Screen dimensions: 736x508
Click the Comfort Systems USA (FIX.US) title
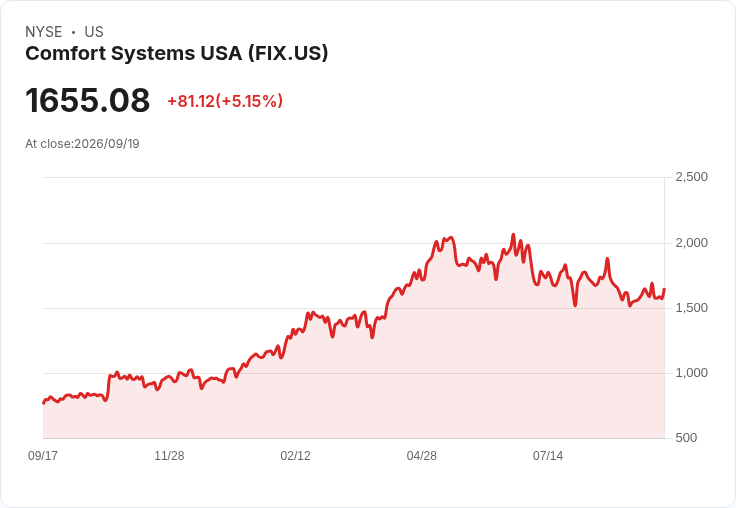176,54
